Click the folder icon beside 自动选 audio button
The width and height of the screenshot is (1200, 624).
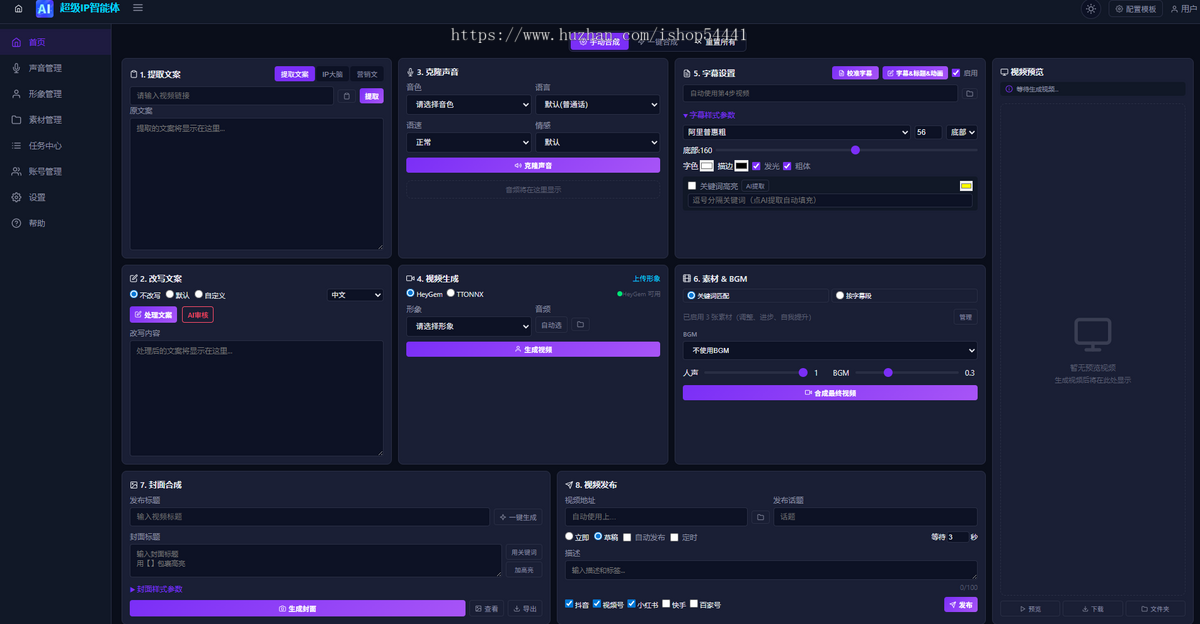pyautogui.click(x=580, y=325)
